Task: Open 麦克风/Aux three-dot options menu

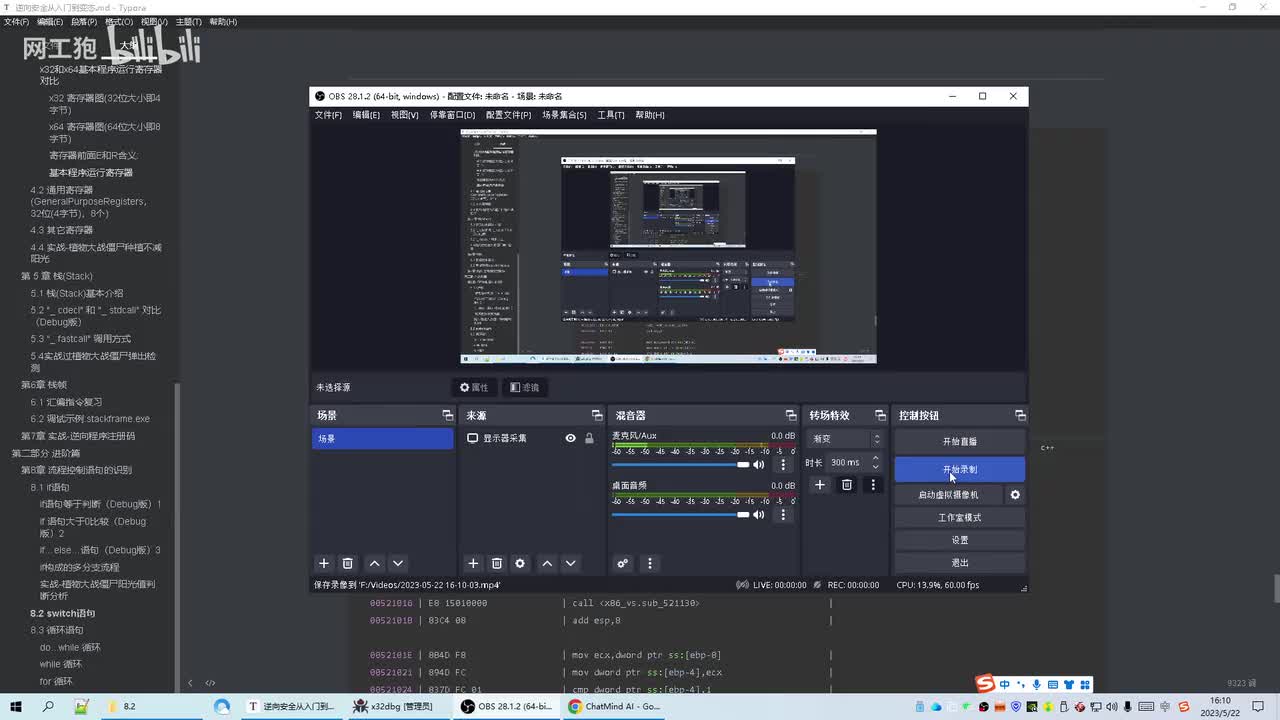Action: tap(783, 465)
